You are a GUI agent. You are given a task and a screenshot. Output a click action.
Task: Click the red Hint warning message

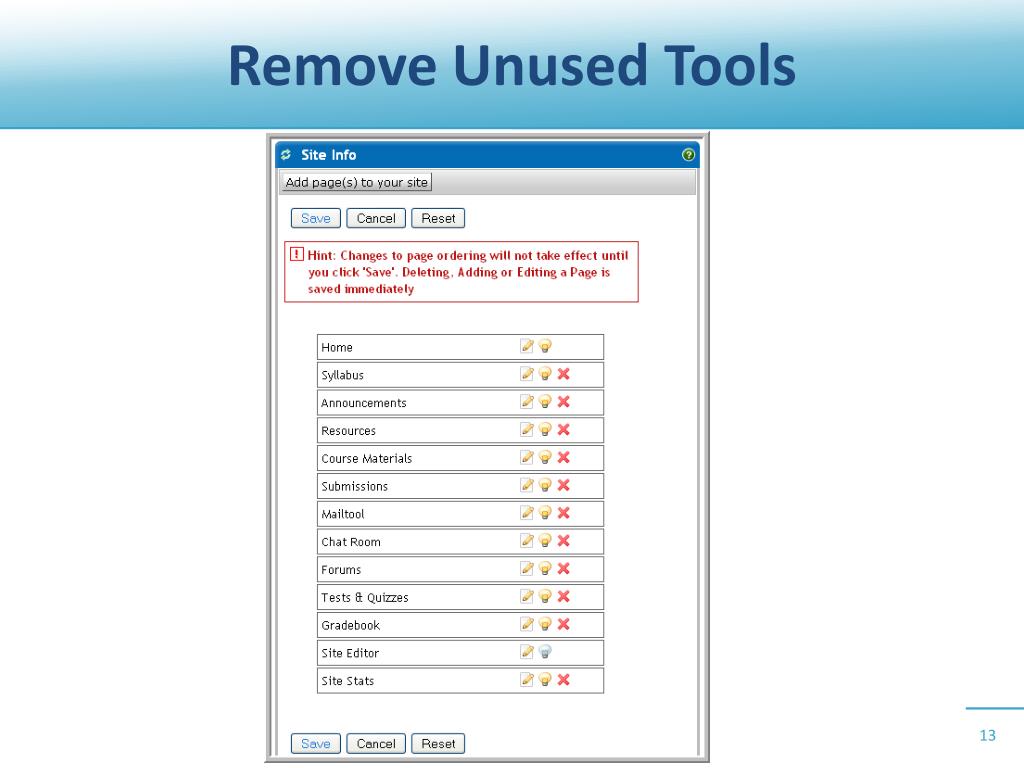point(461,272)
